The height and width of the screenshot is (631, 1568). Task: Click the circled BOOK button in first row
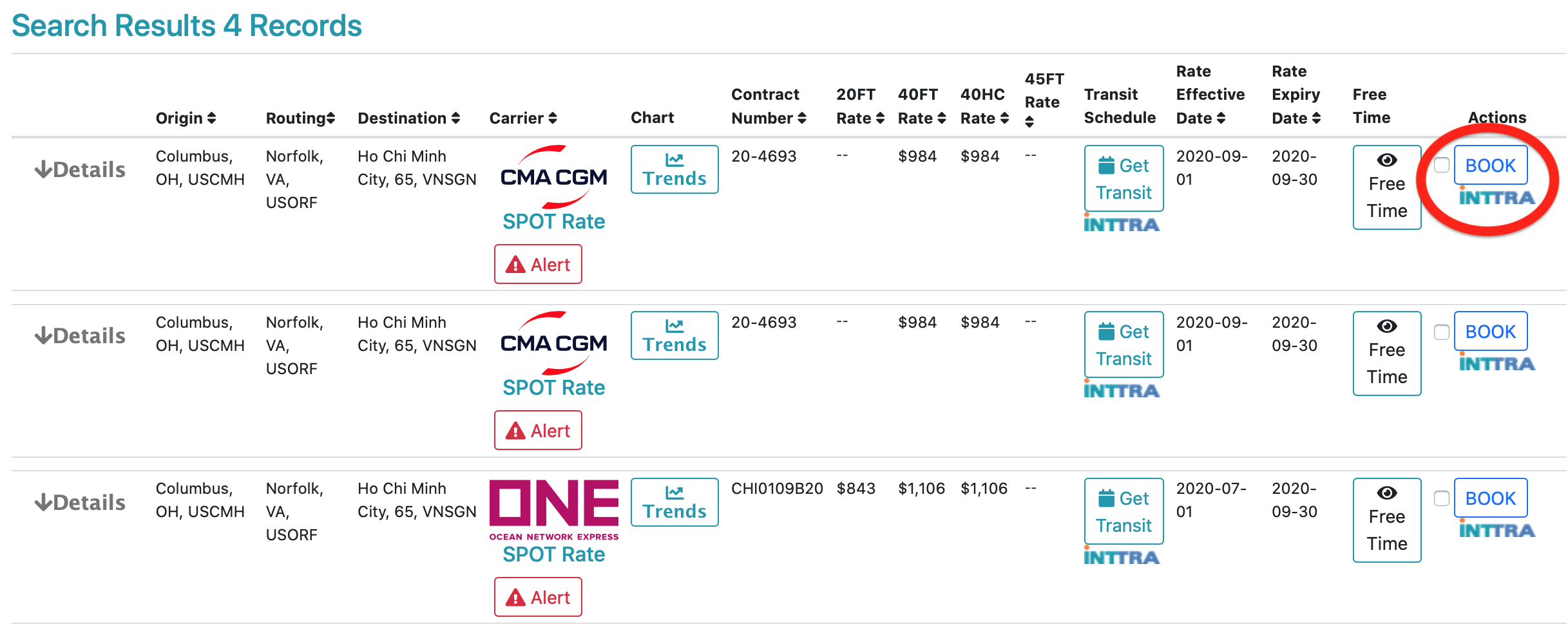pos(1490,165)
